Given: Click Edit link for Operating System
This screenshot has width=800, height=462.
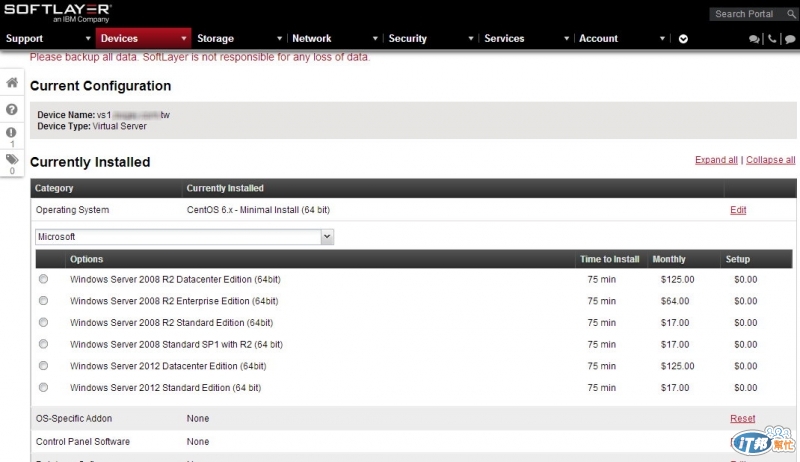Looking at the screenshot, I should [x=738, y=210].
